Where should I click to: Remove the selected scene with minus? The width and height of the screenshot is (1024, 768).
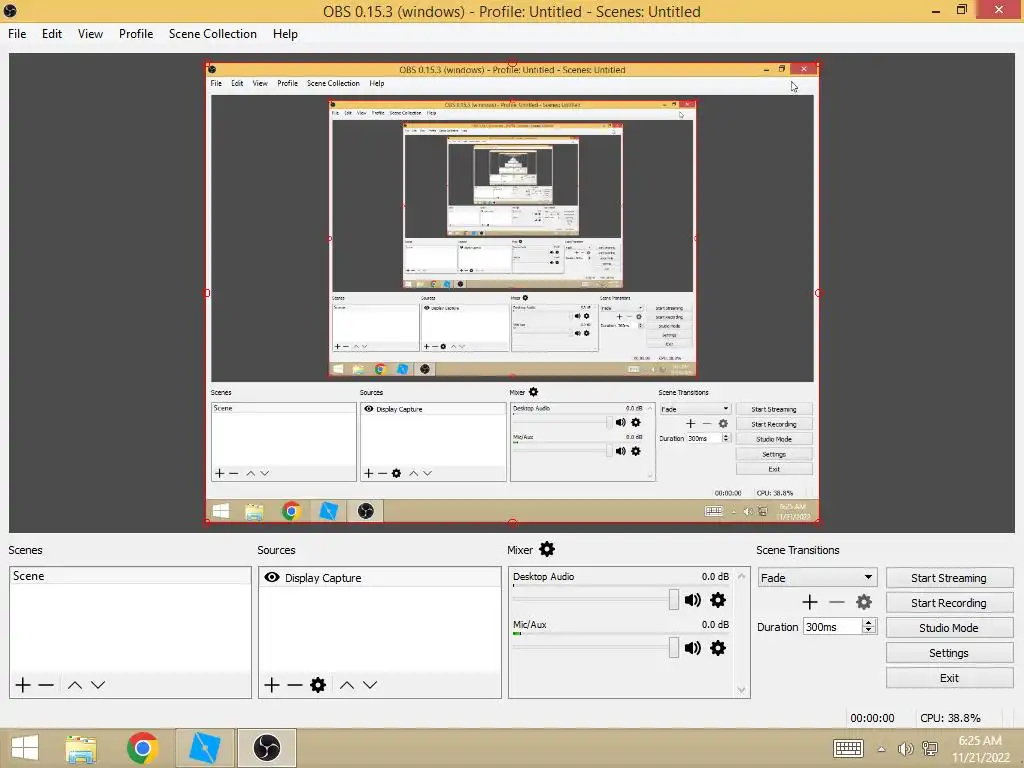[x=46, y=684]
